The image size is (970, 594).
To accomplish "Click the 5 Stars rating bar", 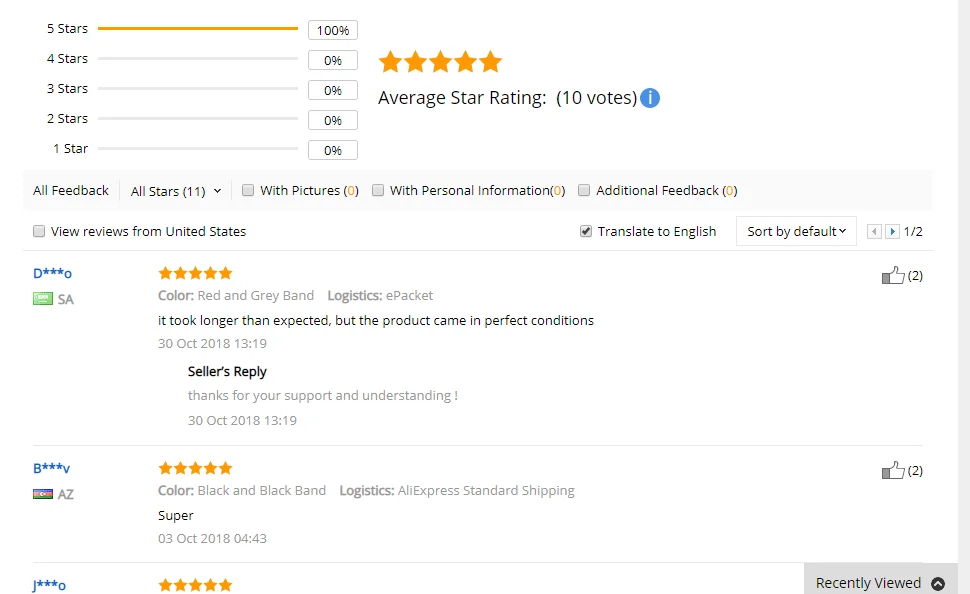I will [x=198, y=28].
